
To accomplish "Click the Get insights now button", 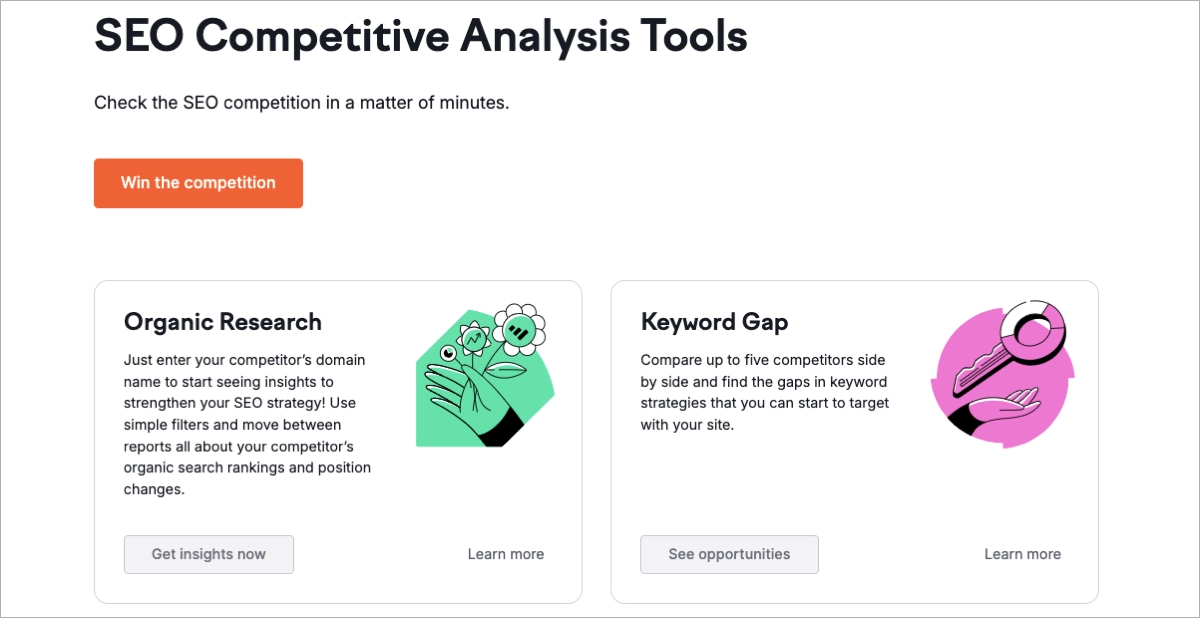I will tap(208, 554).
